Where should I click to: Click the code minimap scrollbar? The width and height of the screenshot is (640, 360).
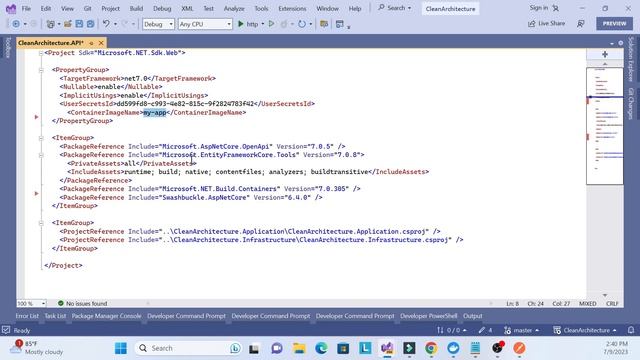tap(605, 126)
